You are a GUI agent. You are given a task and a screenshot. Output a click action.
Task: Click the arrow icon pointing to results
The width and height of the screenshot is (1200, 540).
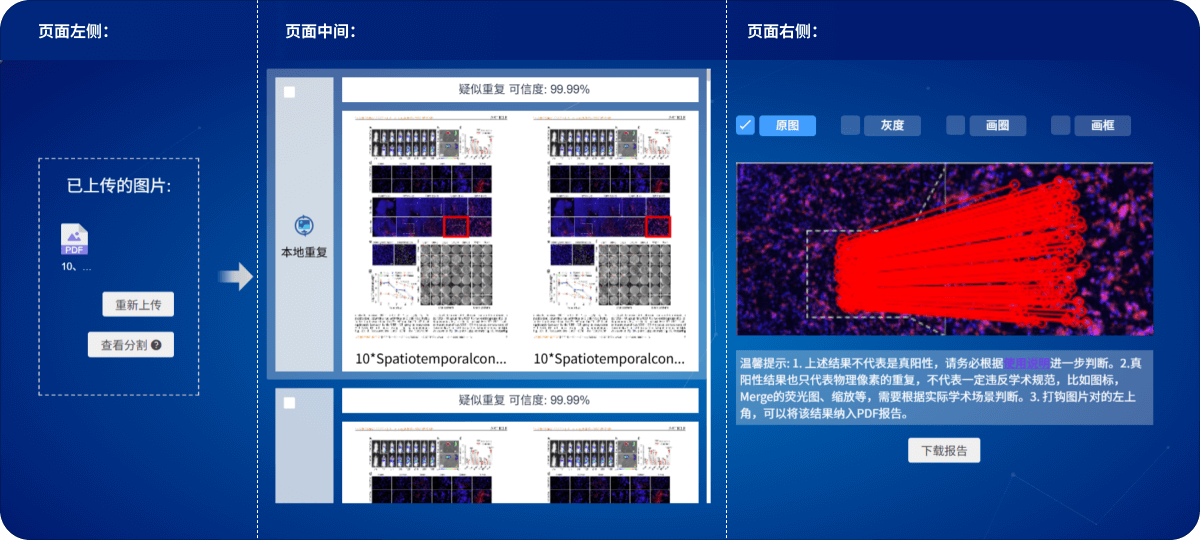pyautogui.click(x=236, y=277)
